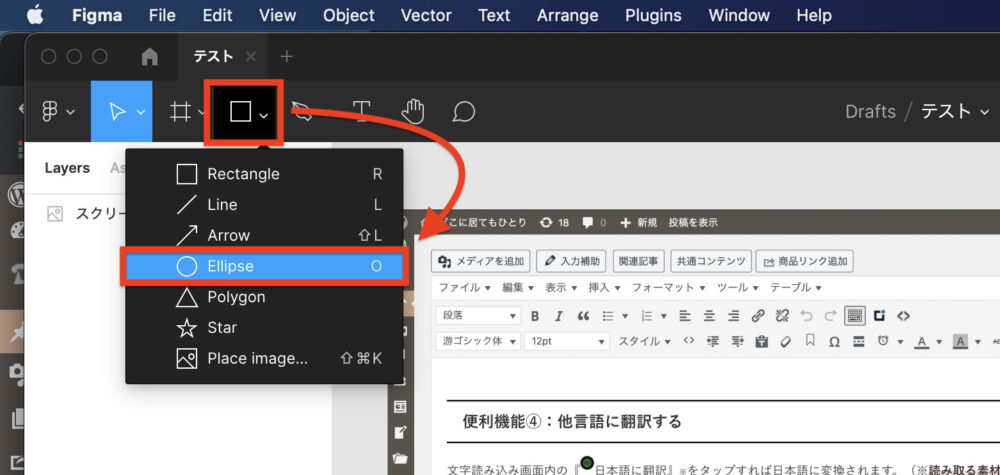Click メディアを追加 button in editor screenshot
The image size is (1000, 475).
tap(482, 261)
